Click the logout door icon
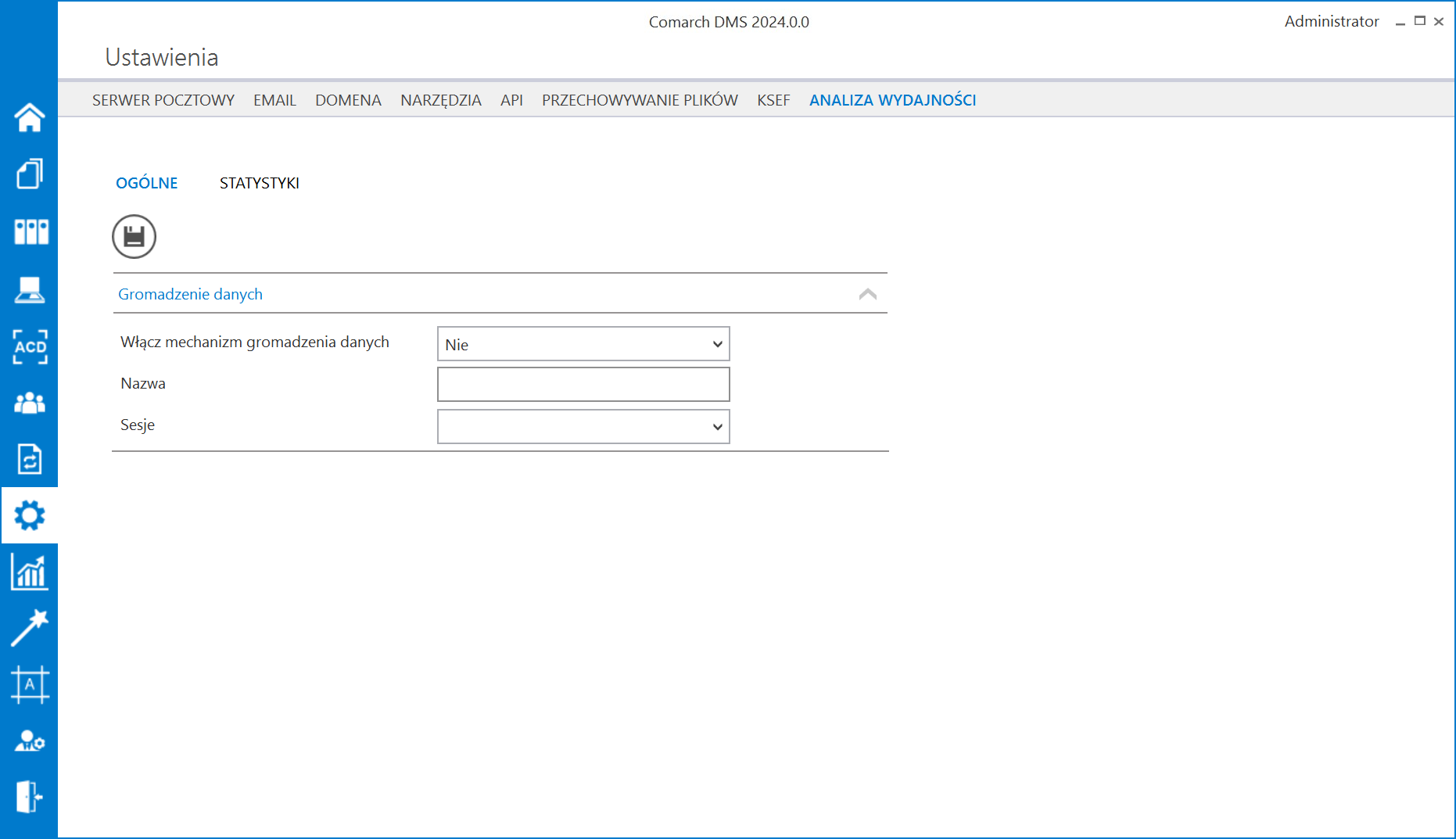This screenshot has width=1456, height=839. pyautogui.click(x=30, y=797)
